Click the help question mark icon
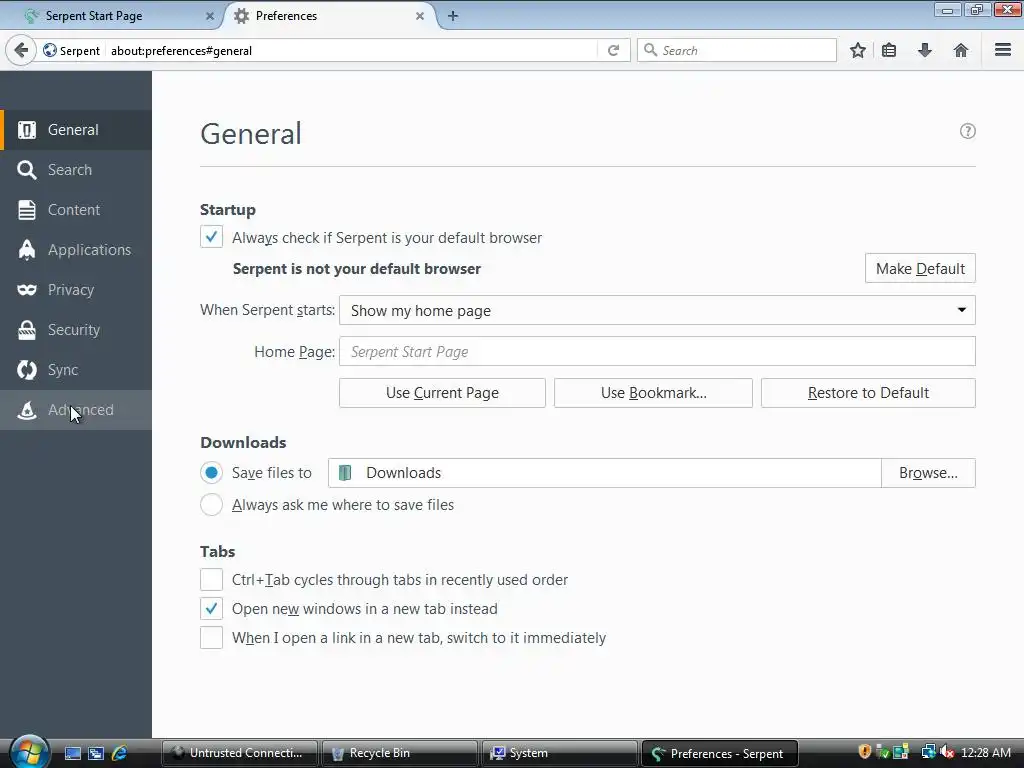 (967, 131)
